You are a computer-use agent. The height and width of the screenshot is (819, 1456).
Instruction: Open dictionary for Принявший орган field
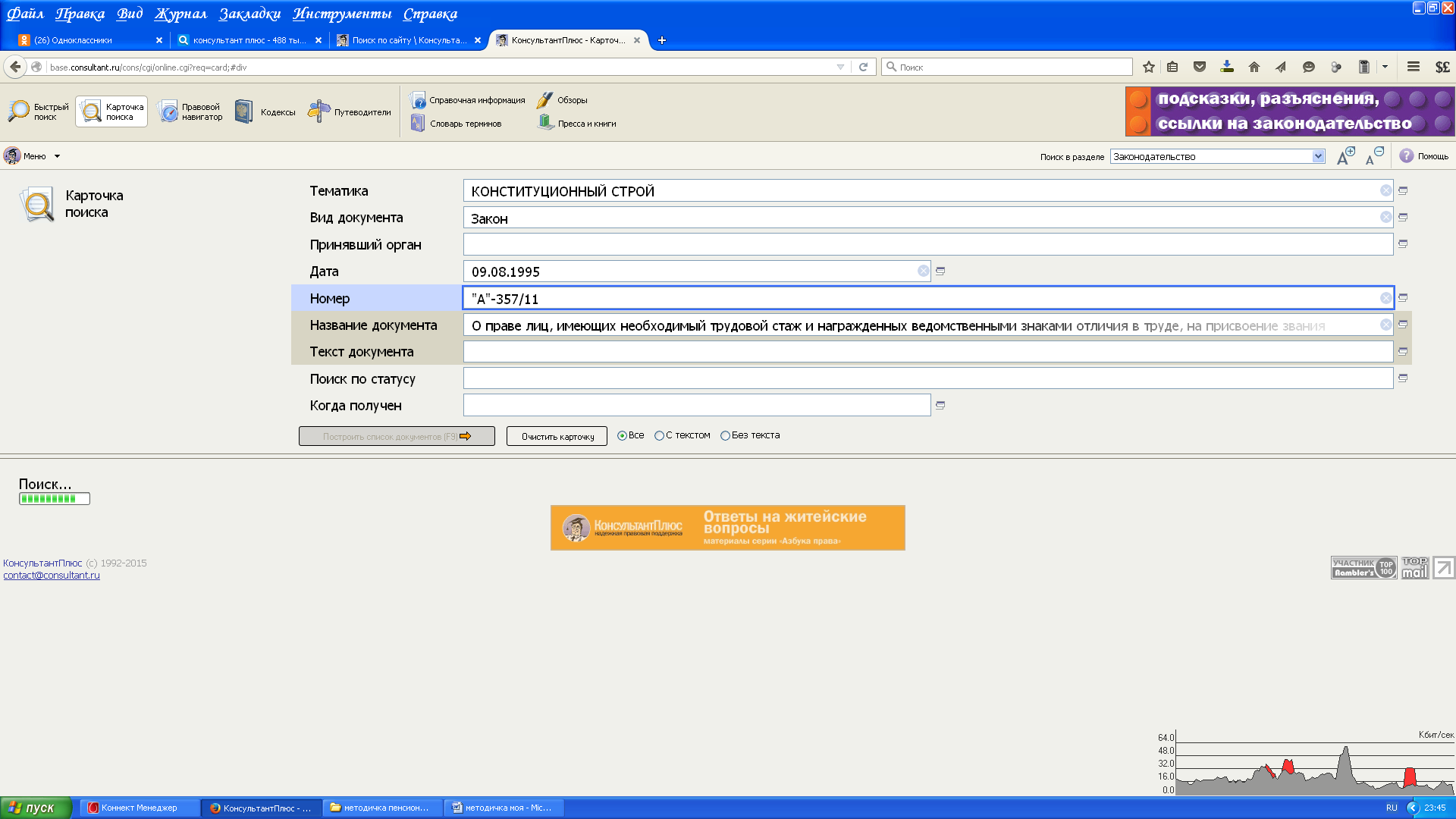tap(1403, 244)
